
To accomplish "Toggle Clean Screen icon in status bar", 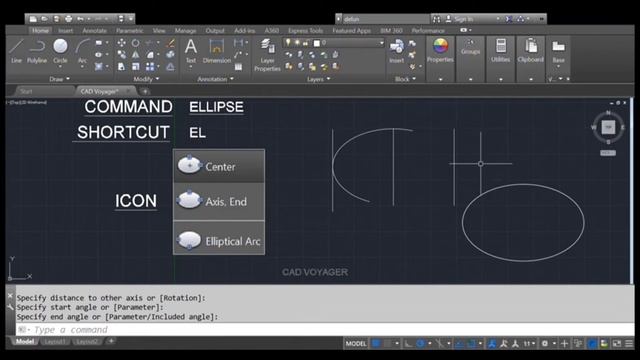I will pos(617,344).
